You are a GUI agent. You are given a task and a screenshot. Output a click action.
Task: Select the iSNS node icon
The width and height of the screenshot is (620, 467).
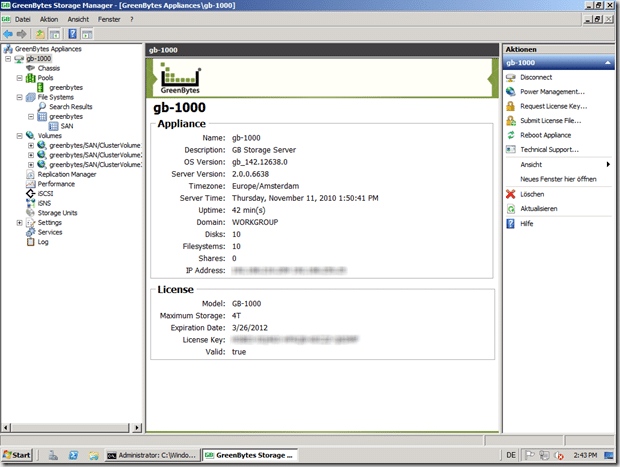tap(30, 203)
